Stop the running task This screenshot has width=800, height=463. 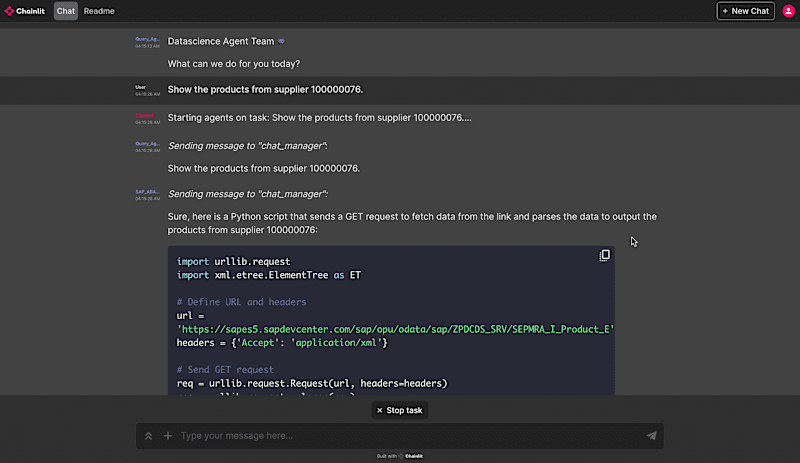(399, 410)
